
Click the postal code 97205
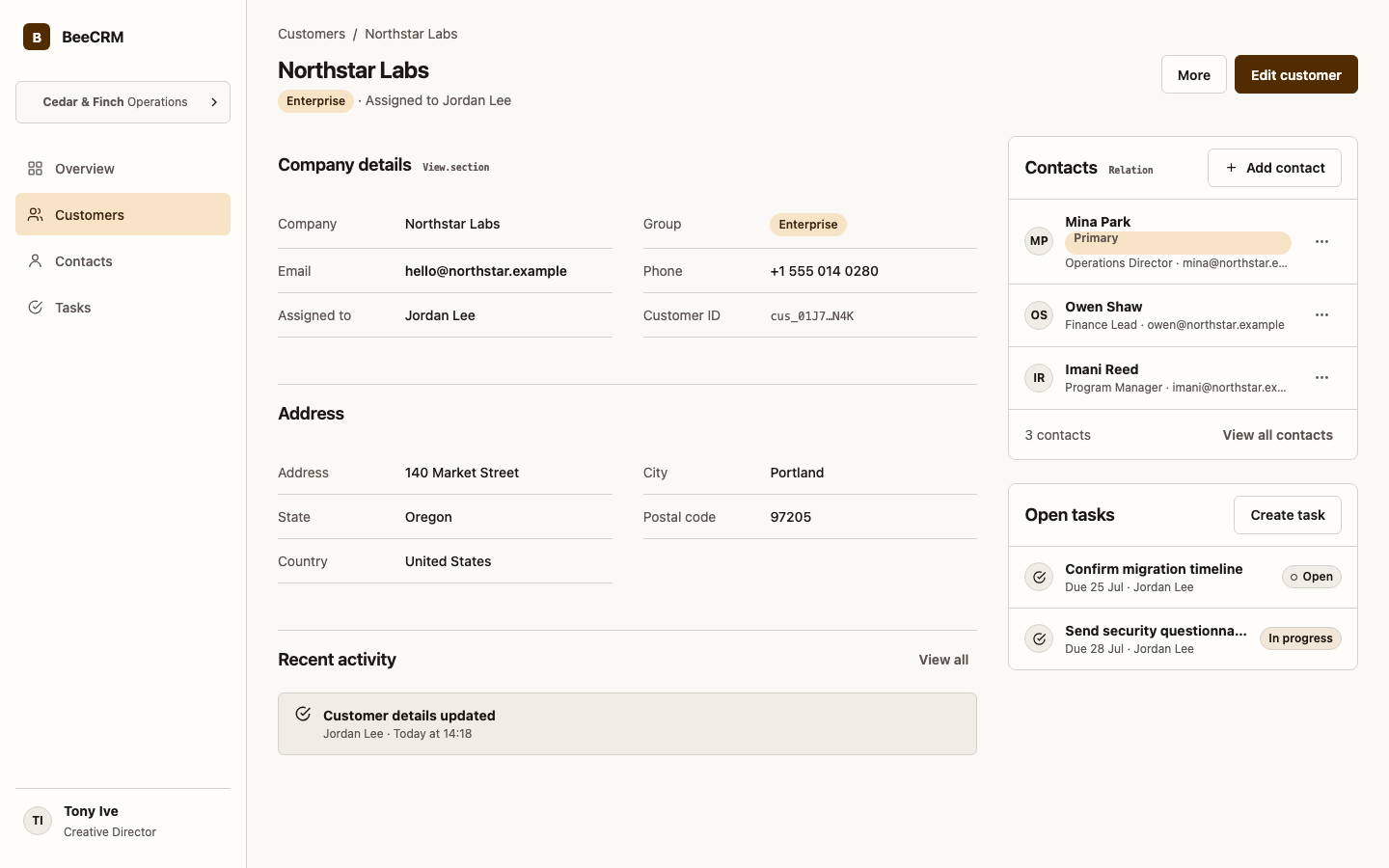(x=791, y=517)
